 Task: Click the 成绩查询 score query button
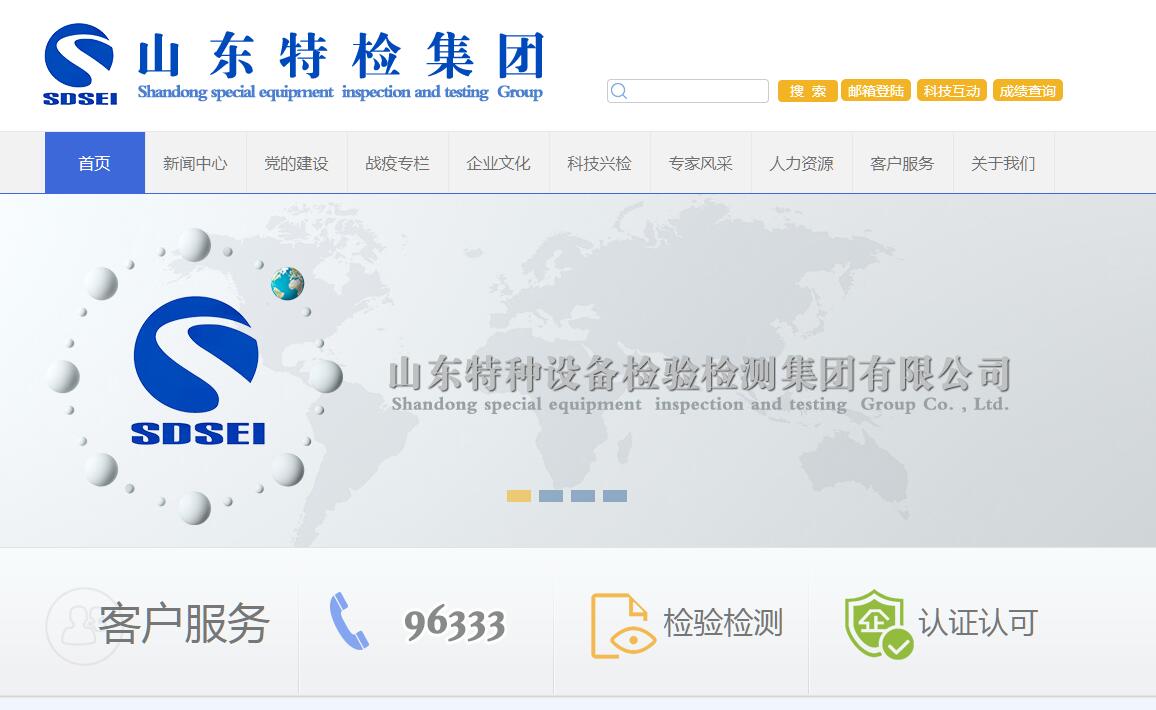(x=1027, y=91)
